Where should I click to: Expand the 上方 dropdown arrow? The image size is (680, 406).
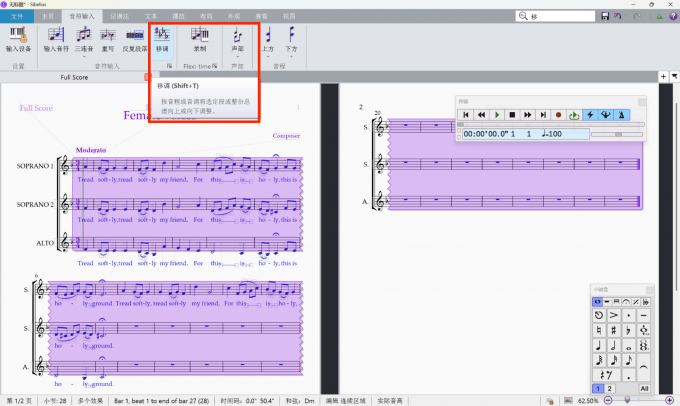268,56
